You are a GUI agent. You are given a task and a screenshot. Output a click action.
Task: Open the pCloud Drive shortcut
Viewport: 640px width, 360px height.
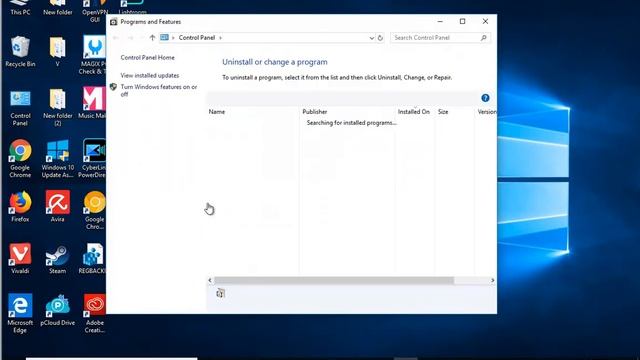[58, 310]
